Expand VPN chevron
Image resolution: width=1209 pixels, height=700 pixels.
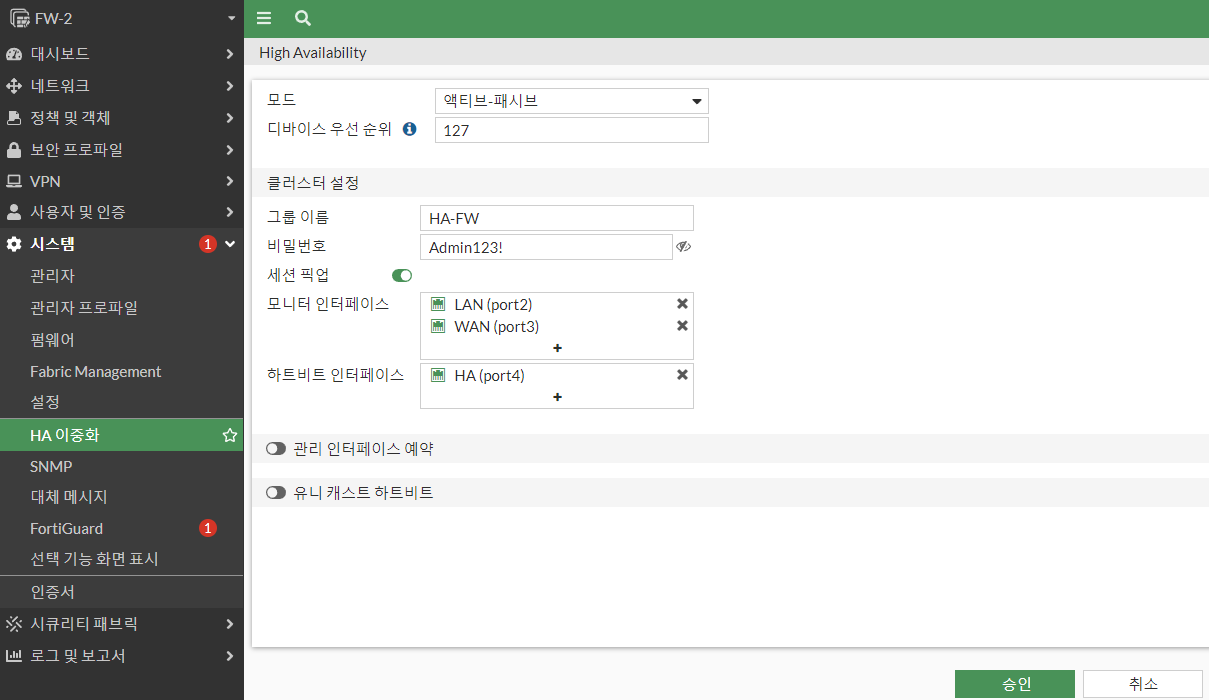tap(230, 181)
